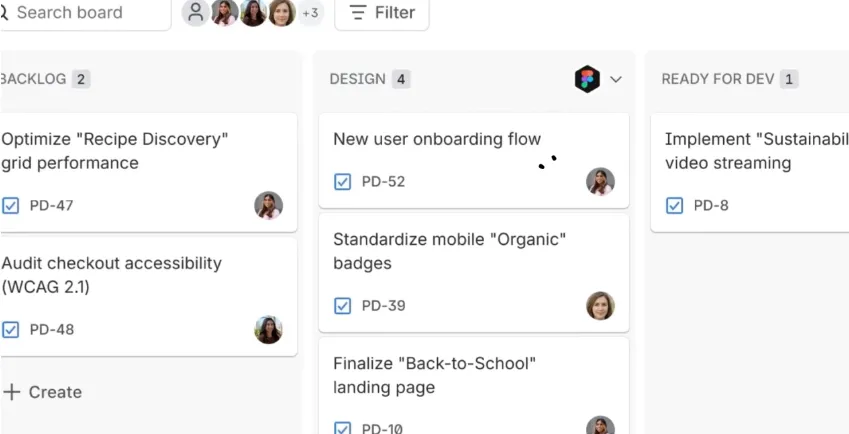The image size is (849, 434).
Task: Expand the chevron in Design column header
Action: pyautogui.click(x=616, y=79)
